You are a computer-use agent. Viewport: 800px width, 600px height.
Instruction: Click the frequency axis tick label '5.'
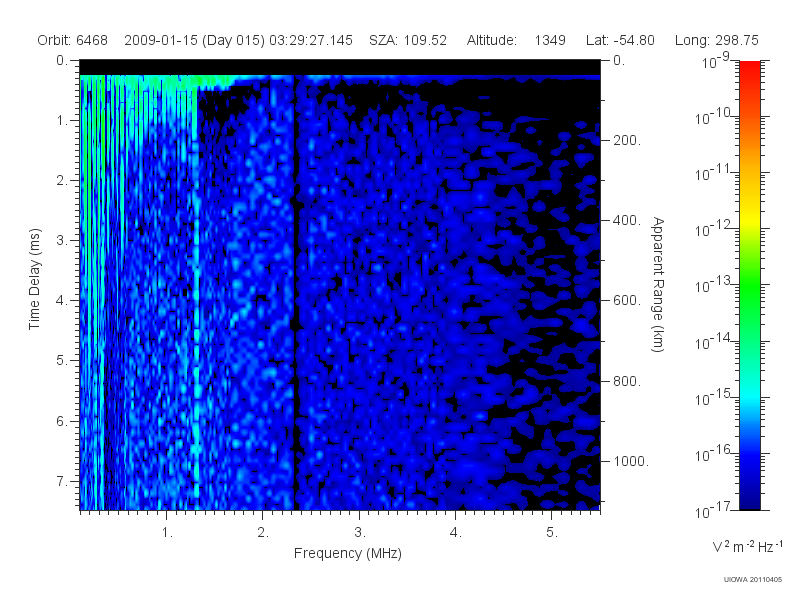click(x=552, y=533)
